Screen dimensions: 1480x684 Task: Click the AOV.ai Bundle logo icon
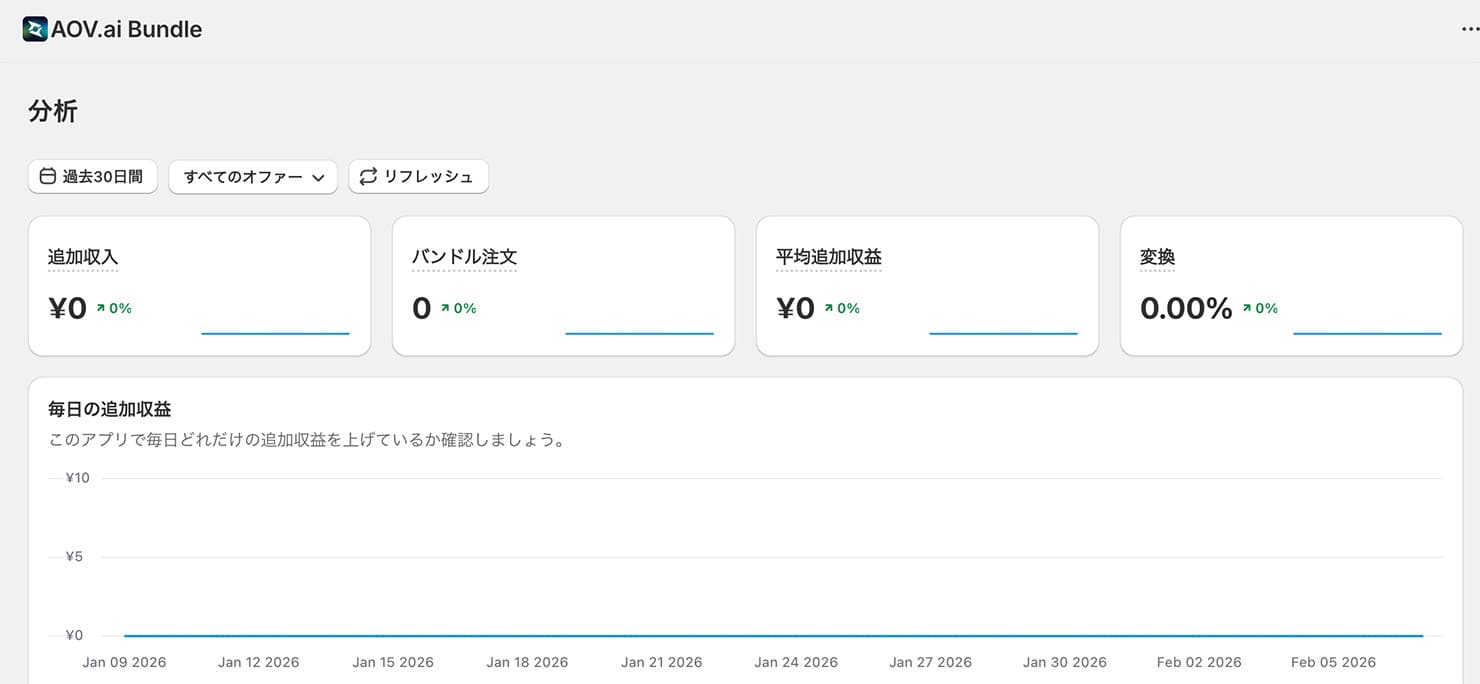coord(35,29)
